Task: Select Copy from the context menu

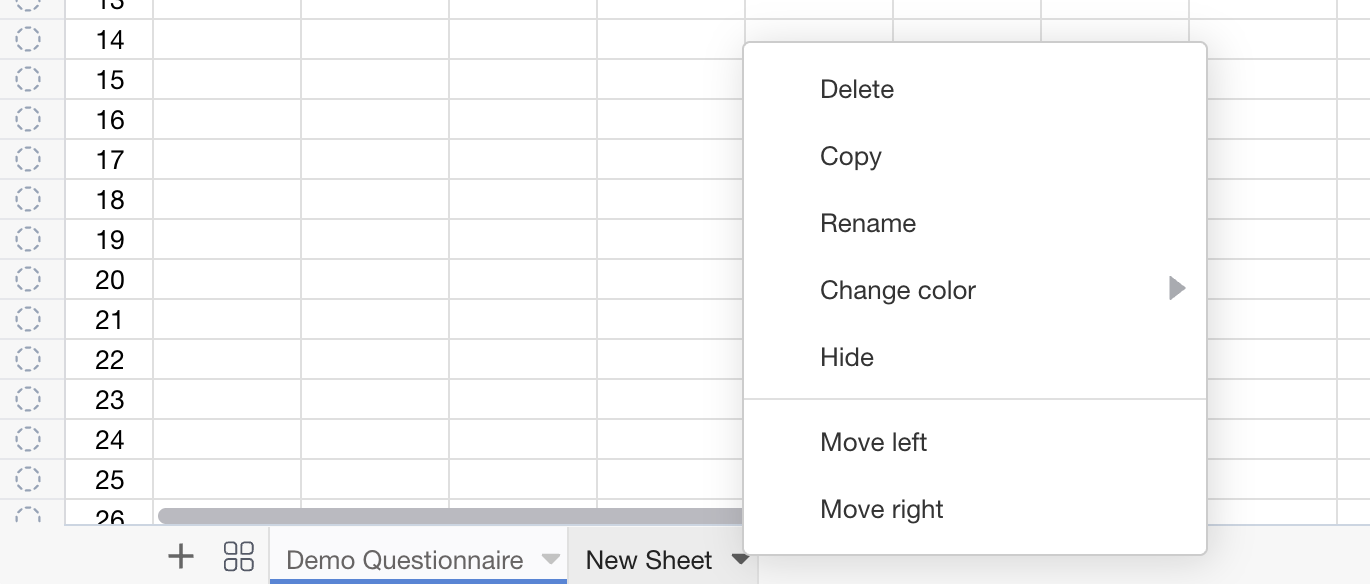Action: pos(850,156)
